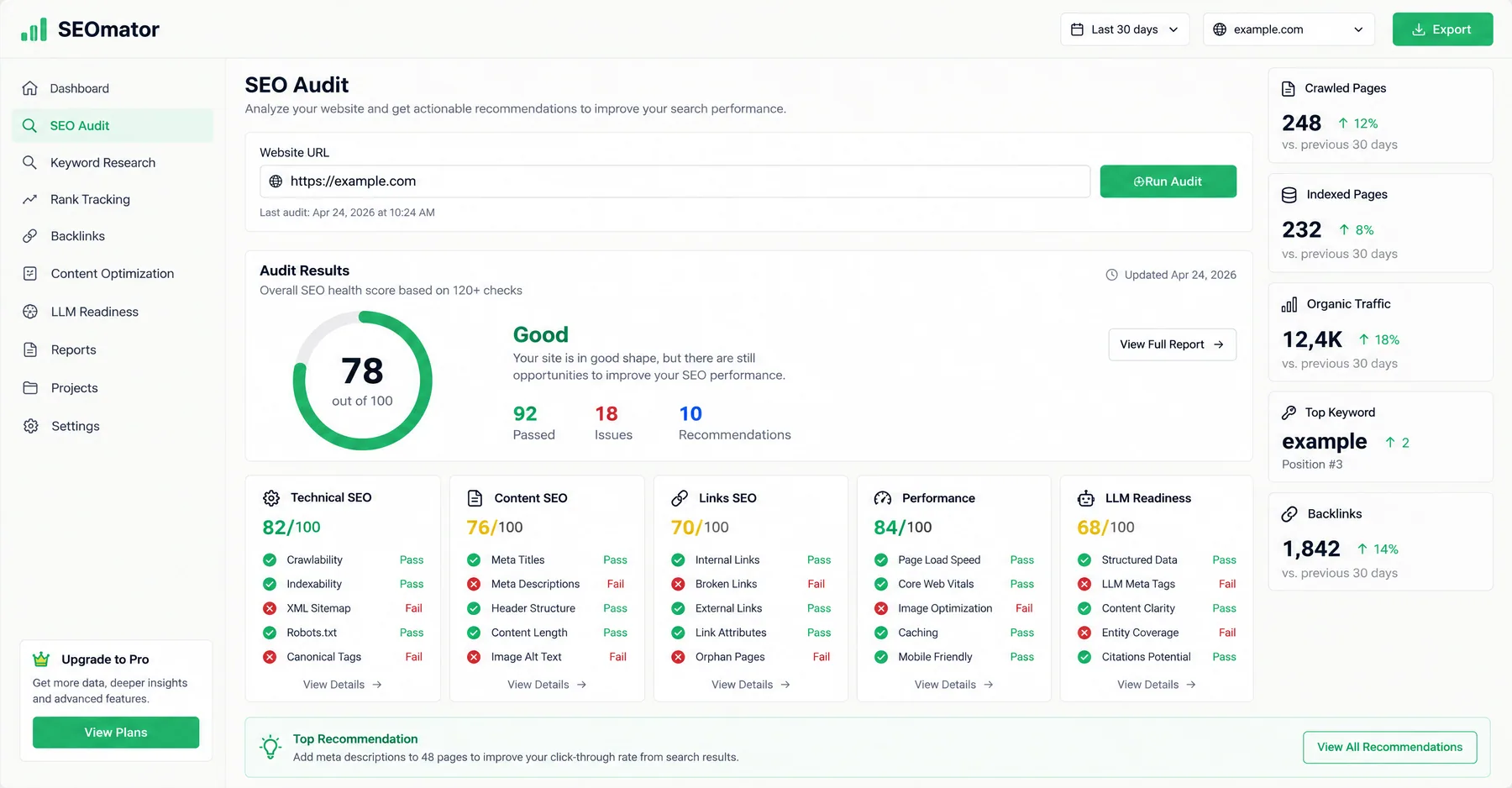Click the Top Recommendation lightbulb icon
Viewport: 1512px width, 788px height.
[270, 747]
